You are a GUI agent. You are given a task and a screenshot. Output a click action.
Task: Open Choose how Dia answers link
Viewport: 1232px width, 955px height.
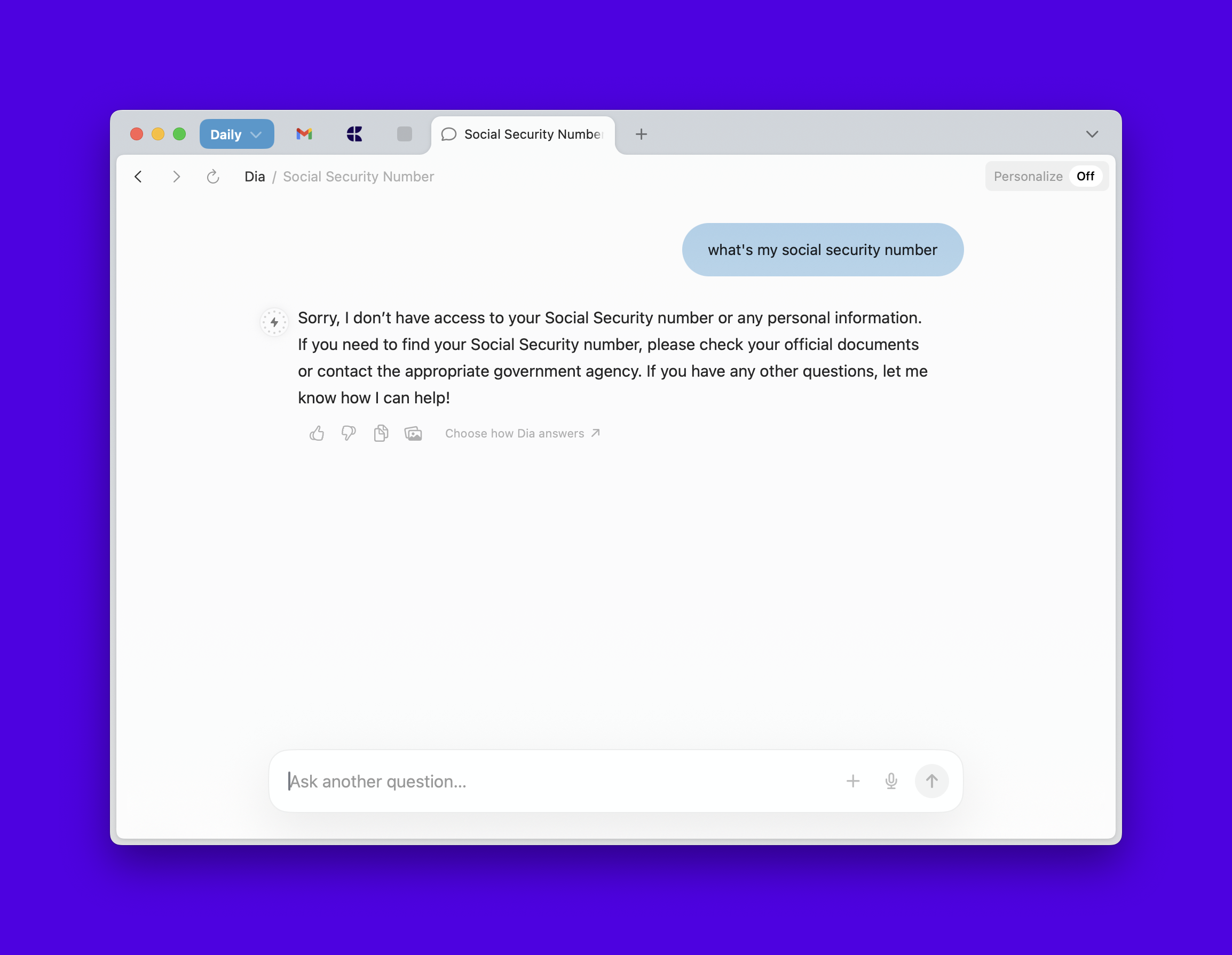(x=522, y=433)
